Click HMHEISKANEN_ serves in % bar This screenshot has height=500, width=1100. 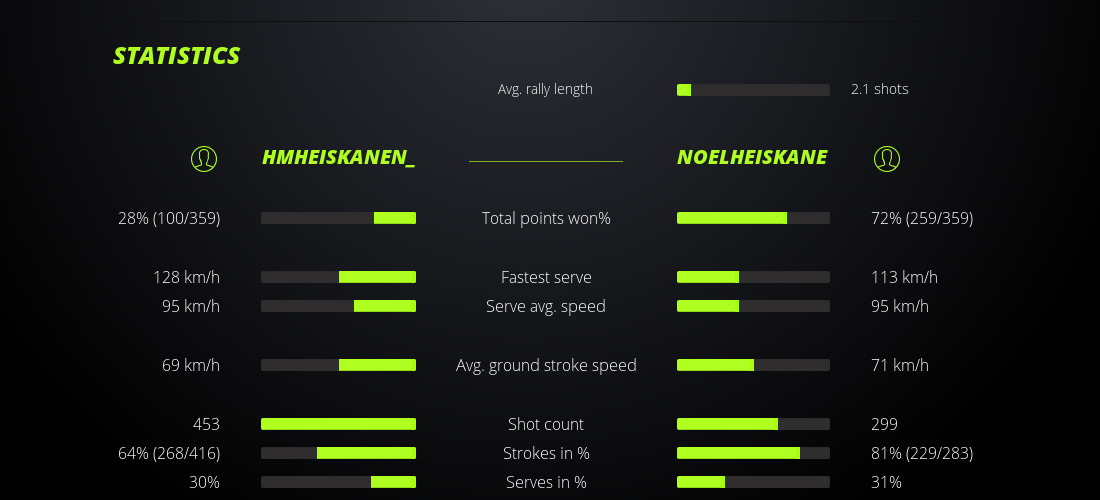coord(338,482)
